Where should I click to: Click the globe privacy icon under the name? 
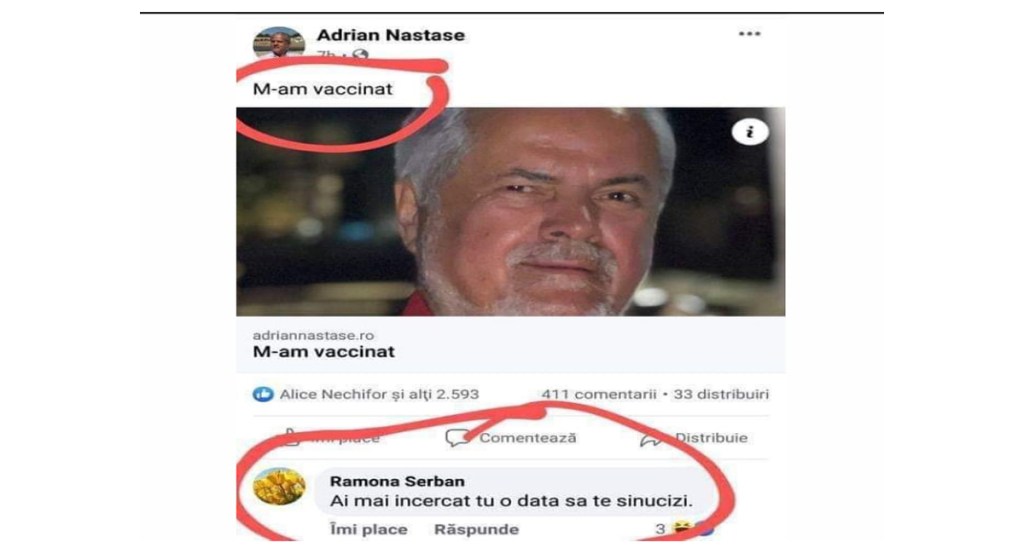pyautogui.click(x=360, y=56)
